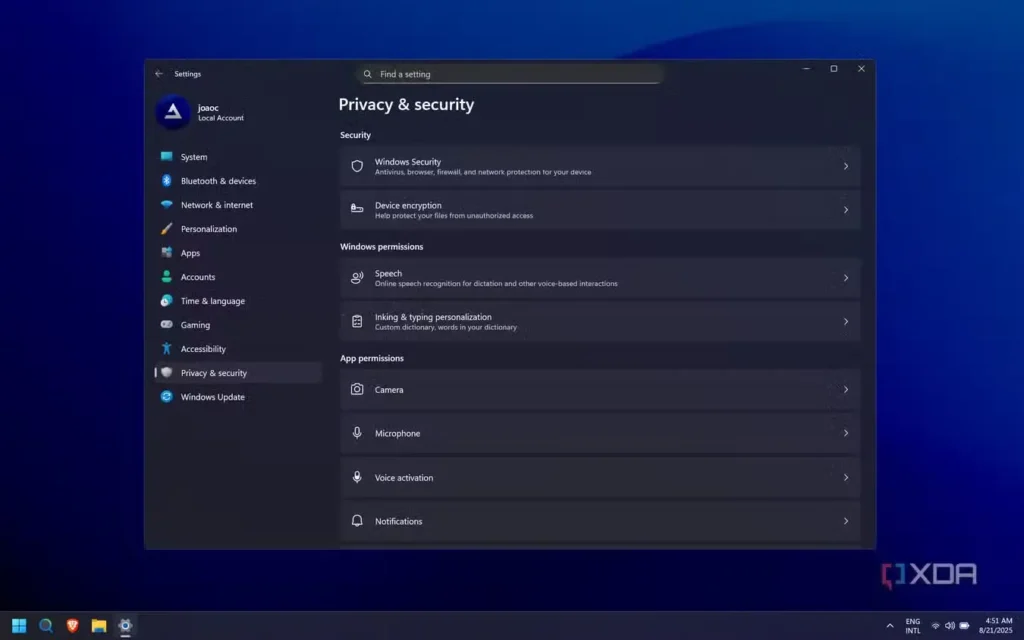Click the Speech recognition icon

(x=357, y=277)
